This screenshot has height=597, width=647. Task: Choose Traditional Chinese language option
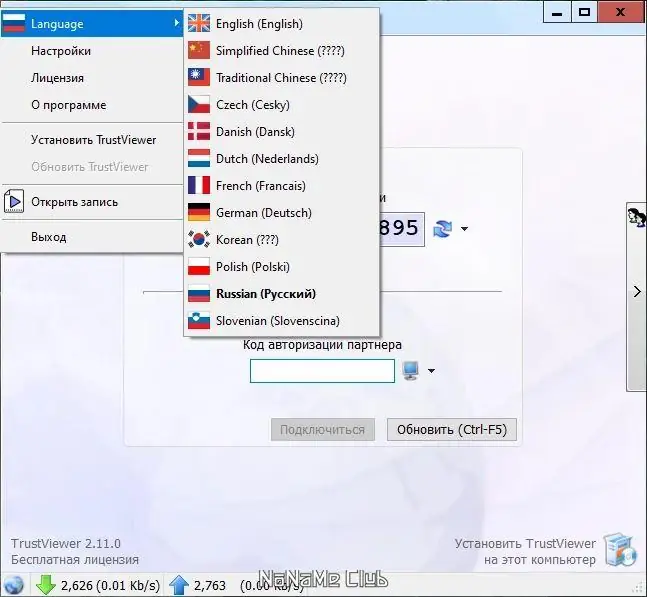pos(281,78)
